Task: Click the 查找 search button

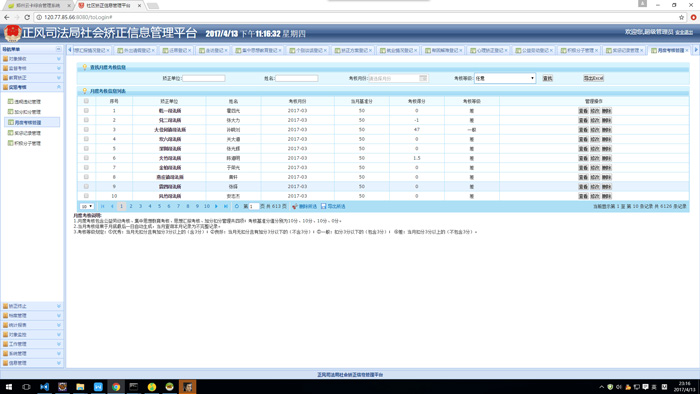Action: click(547, 78)
